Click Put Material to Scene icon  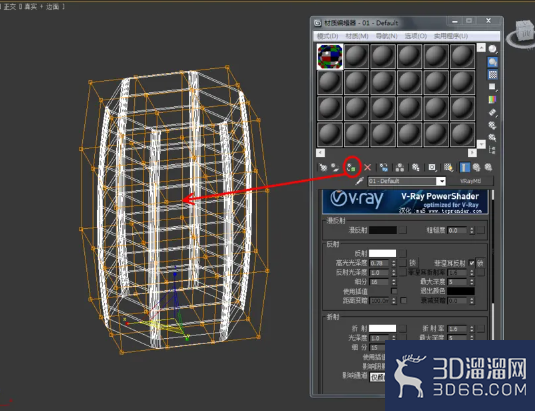[x=335, y=167]
